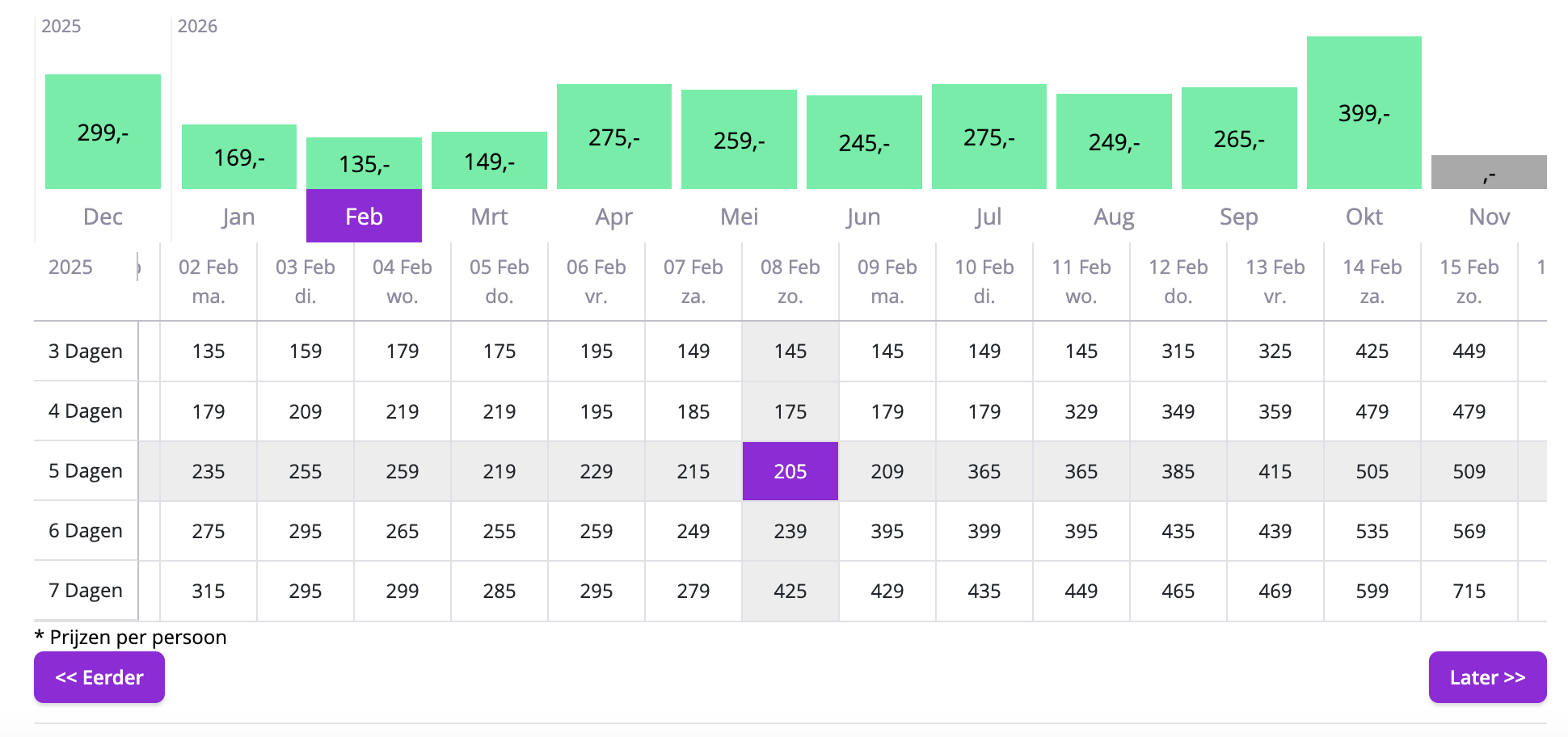The height and width of the screenshot is (737, 1568).
Task: Click the Jan 169,- green bar
Action: pyautogui.click(x=238, y=157)
